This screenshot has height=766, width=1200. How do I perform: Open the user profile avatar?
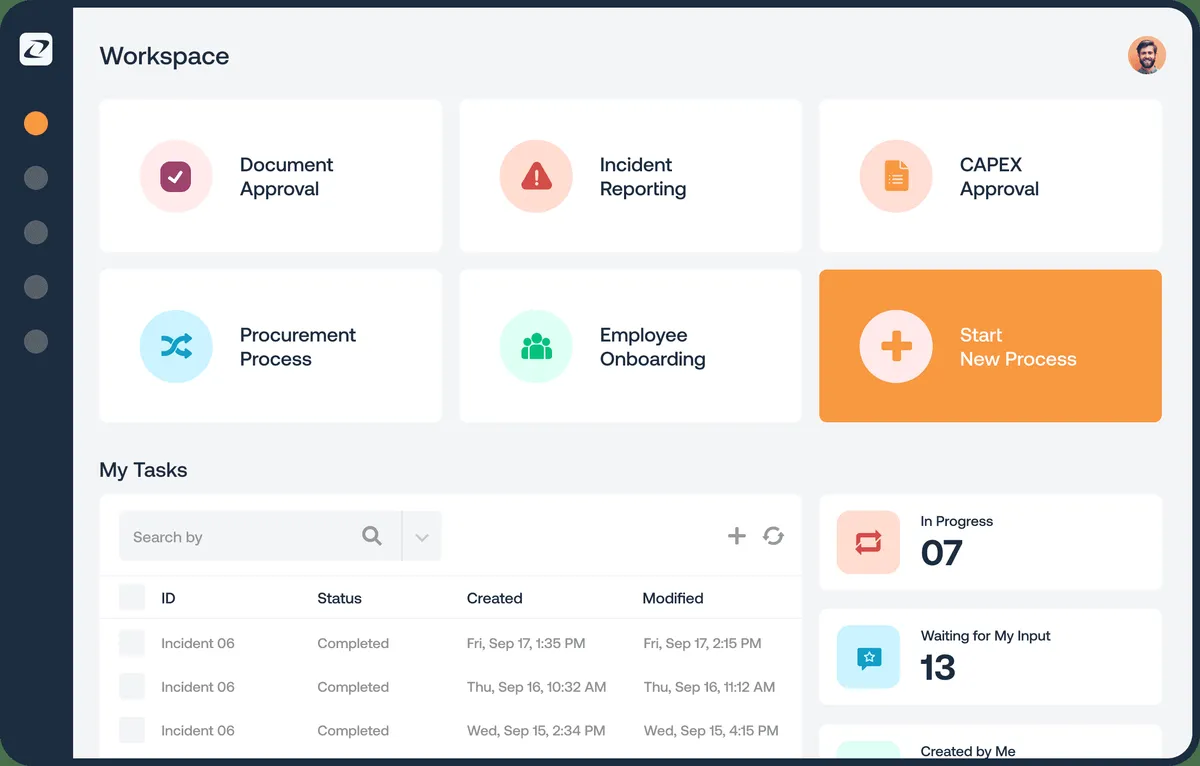pyautogui.click(x=1147, y=56)
